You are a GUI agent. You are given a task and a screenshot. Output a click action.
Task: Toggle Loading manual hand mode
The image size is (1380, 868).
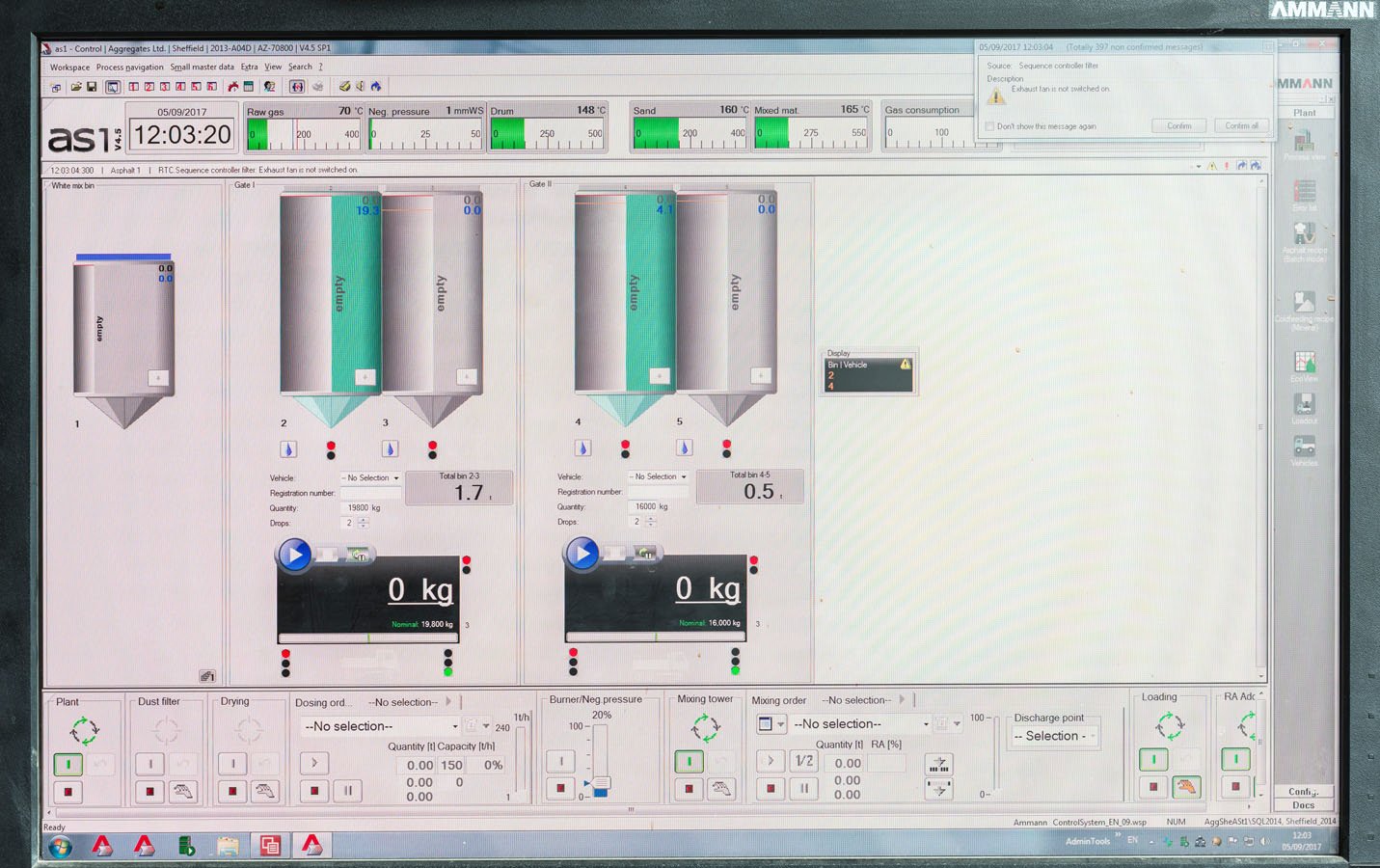1186,787
